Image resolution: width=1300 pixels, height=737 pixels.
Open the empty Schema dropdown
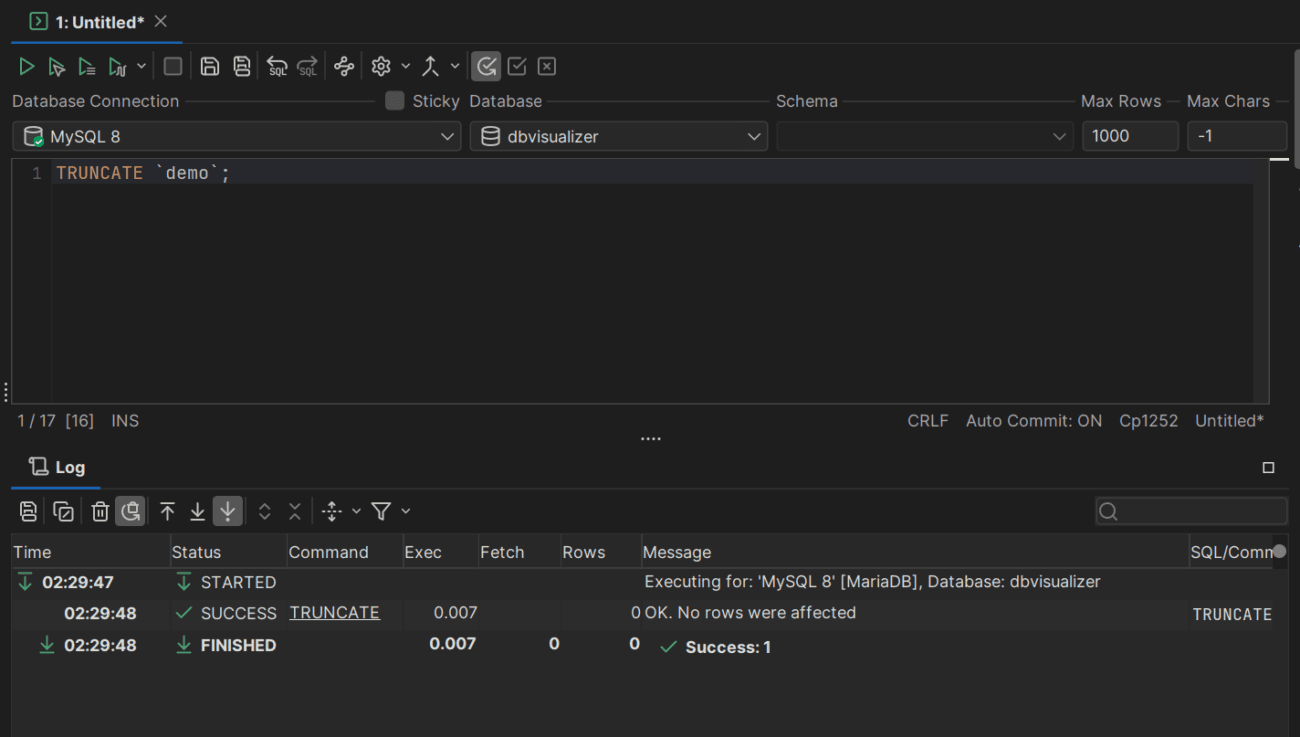(924, 137)
